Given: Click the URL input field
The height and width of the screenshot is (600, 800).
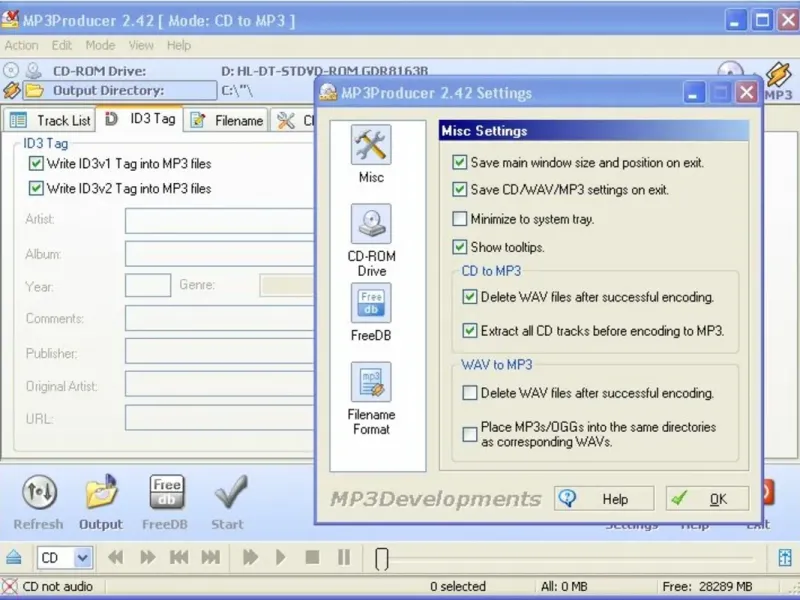Looking at the screenshot, I should (220, 417).
